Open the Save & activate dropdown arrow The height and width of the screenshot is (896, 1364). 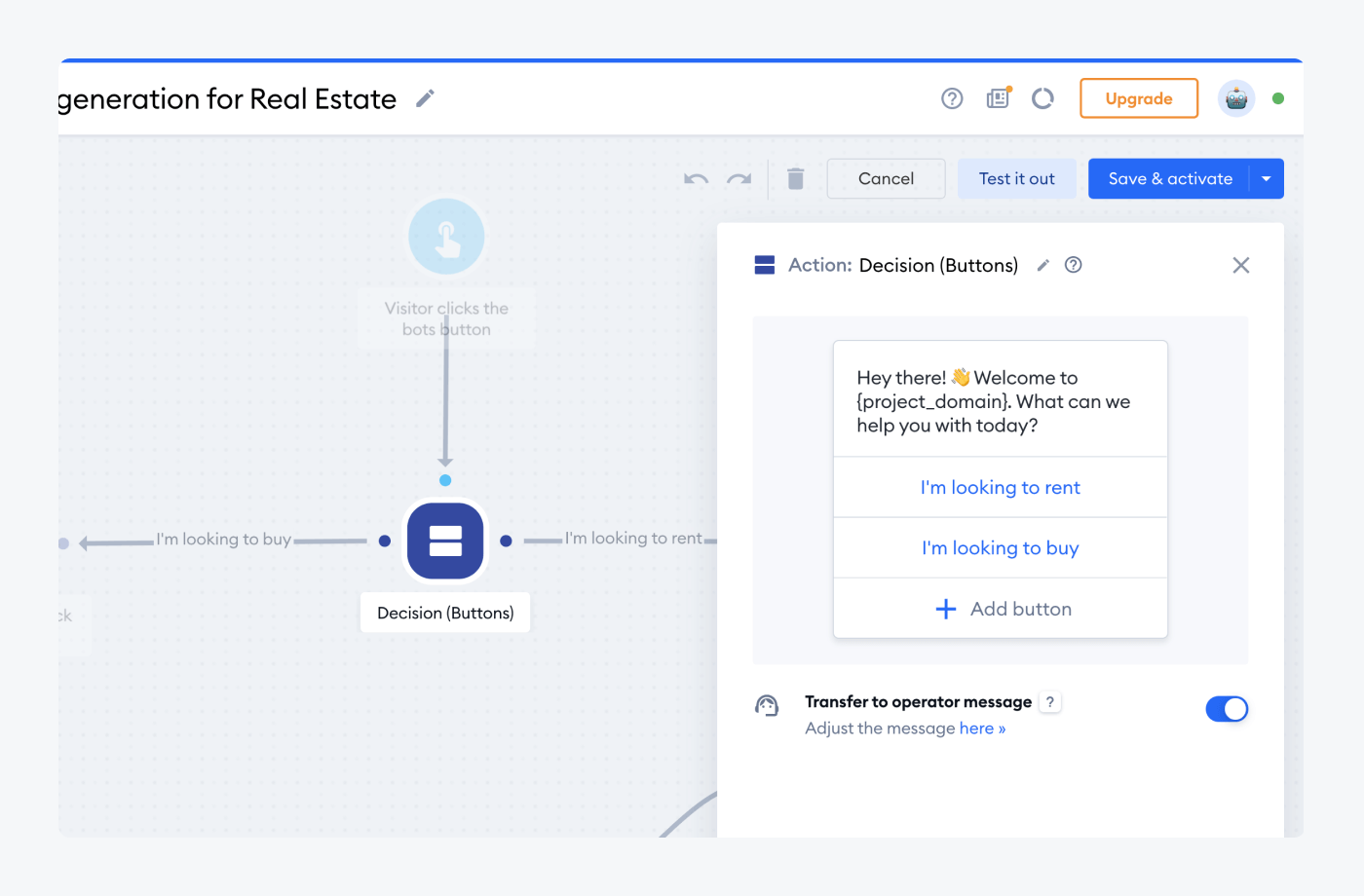click(x=1267, y=178)
